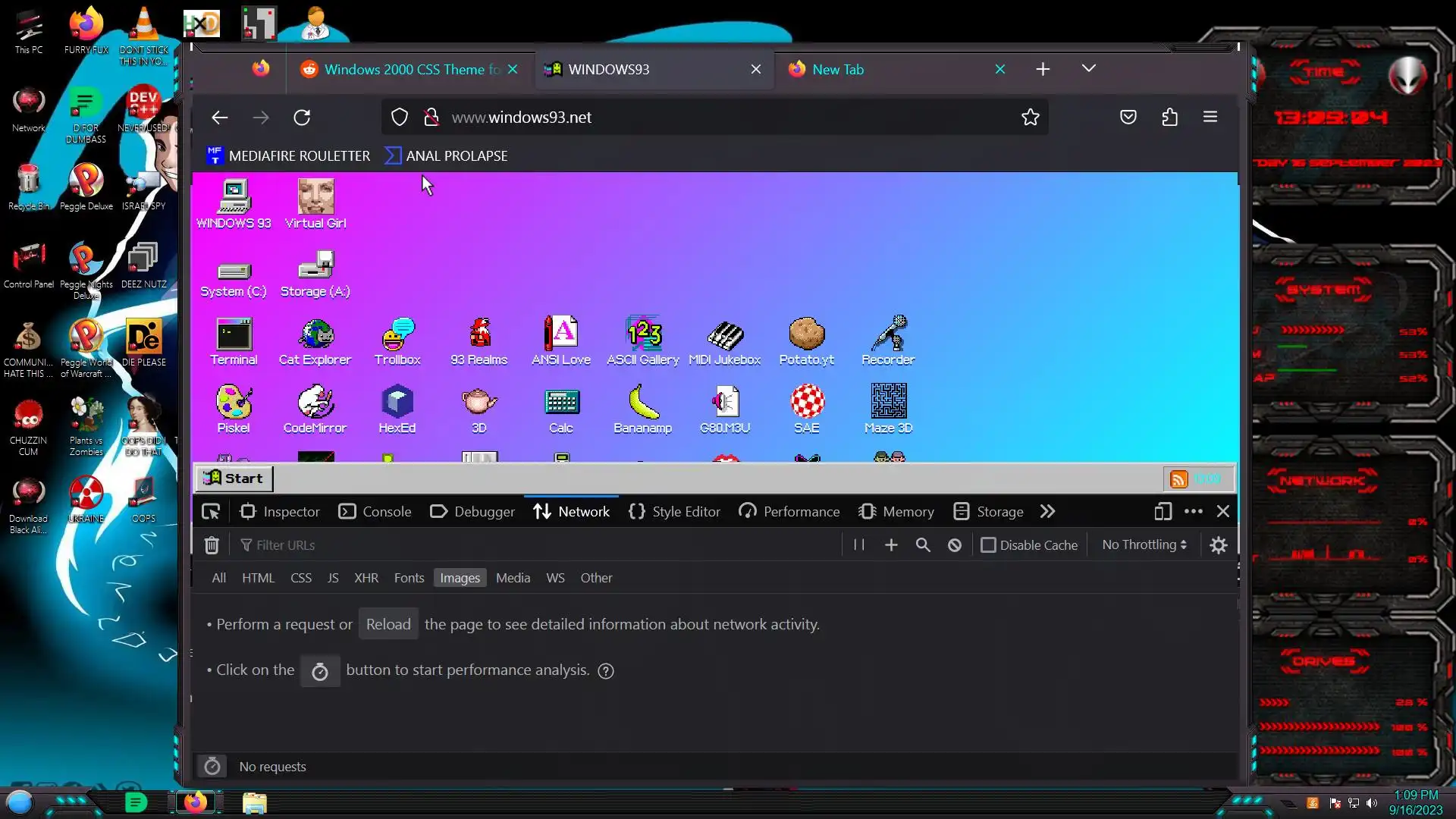
Task: Click the trash icon to clear network requests
Action: pos(212,545)
